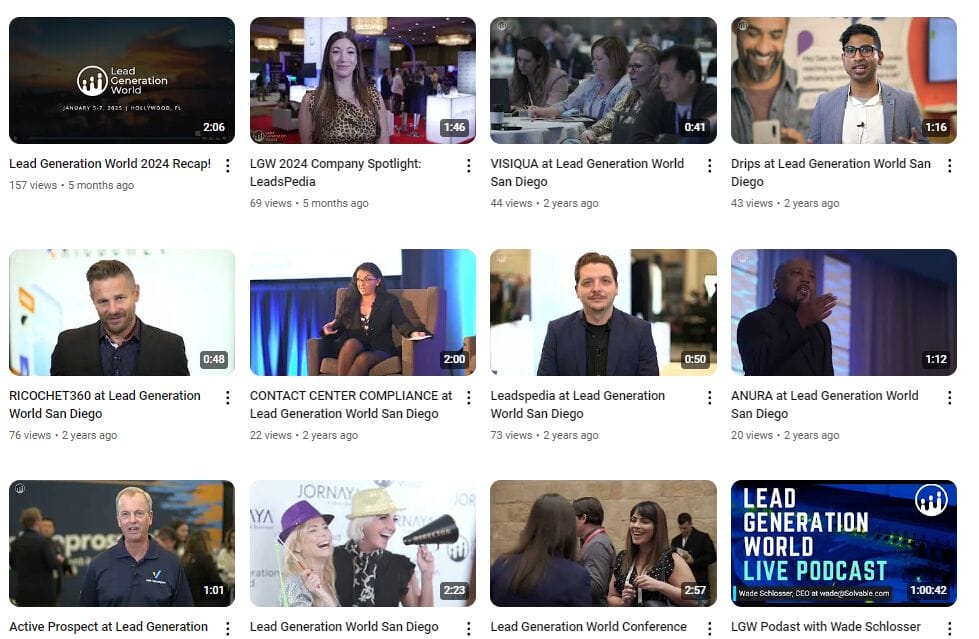Click the '73 views • 2 years ago' text

tap(544, 435)
